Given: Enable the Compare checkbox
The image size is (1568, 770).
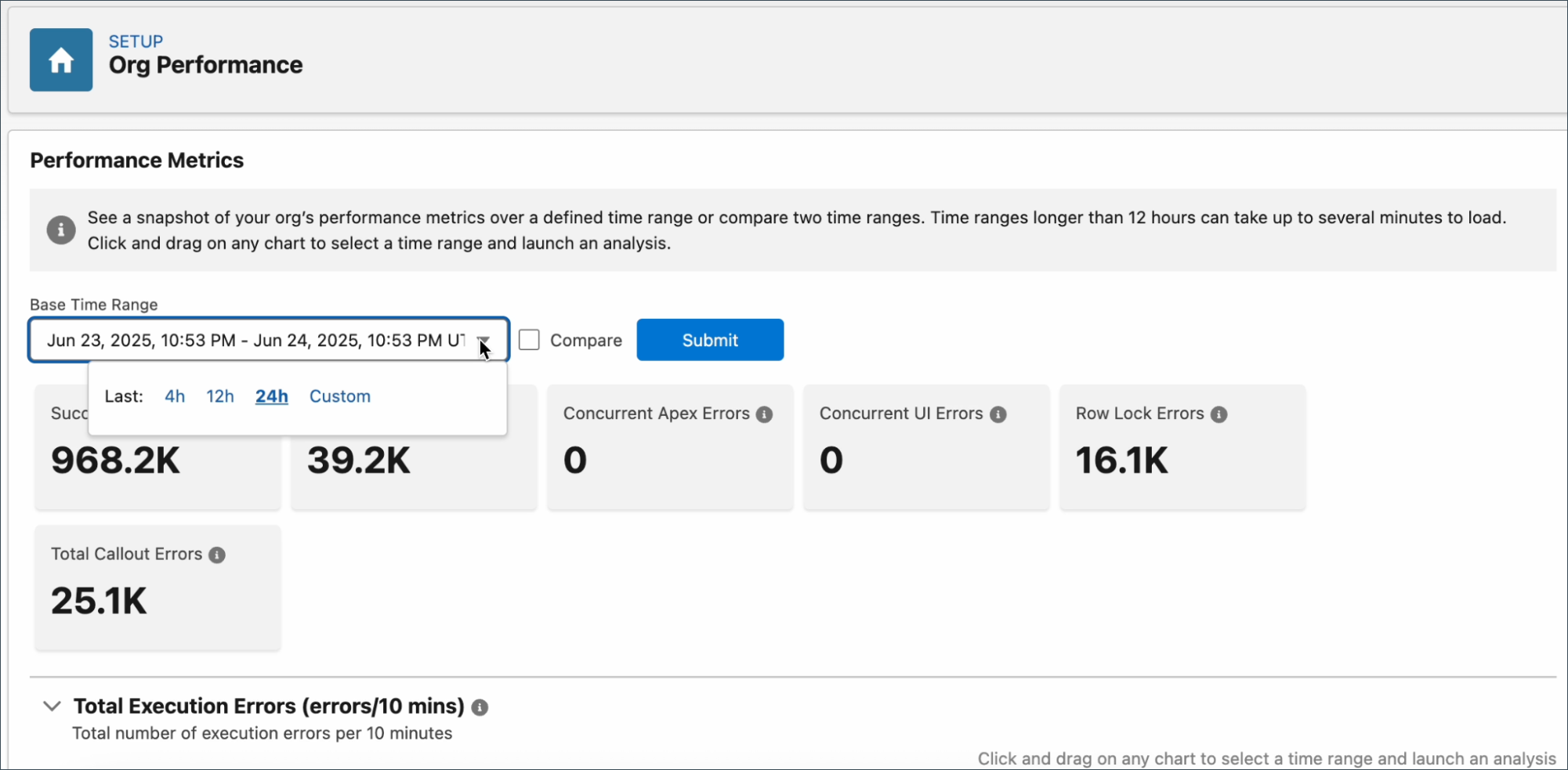Looking at the screenshot, I should [x=530, y=339].
